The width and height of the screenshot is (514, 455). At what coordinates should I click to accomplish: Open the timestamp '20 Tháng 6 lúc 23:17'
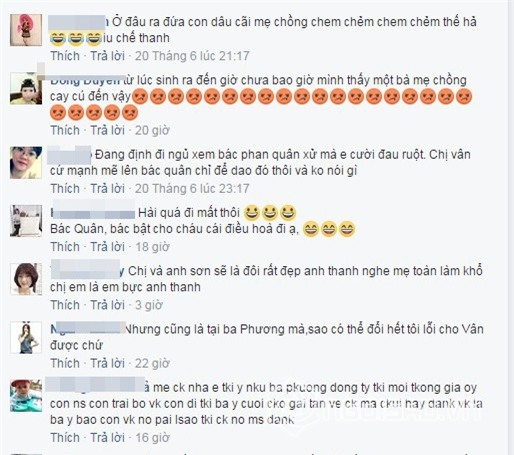pyautogui.click(x=192, y=188)
